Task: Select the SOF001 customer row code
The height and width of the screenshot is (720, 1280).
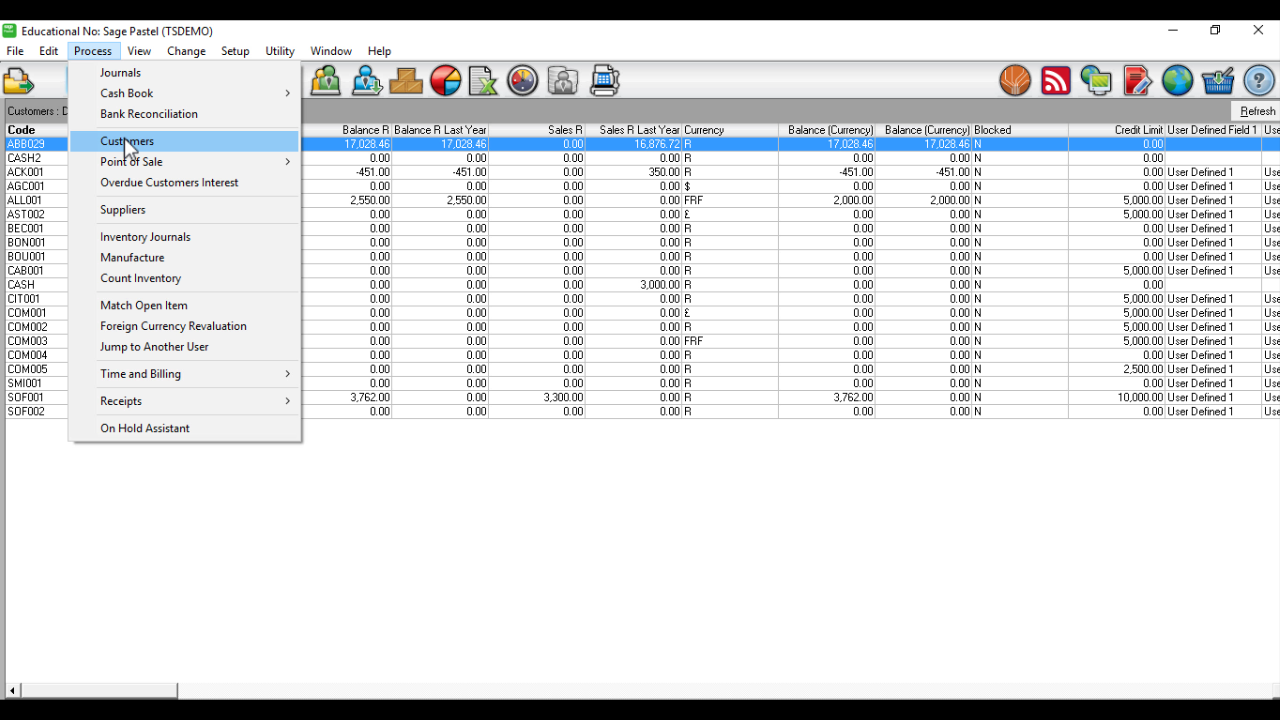Action: [26, 397]
